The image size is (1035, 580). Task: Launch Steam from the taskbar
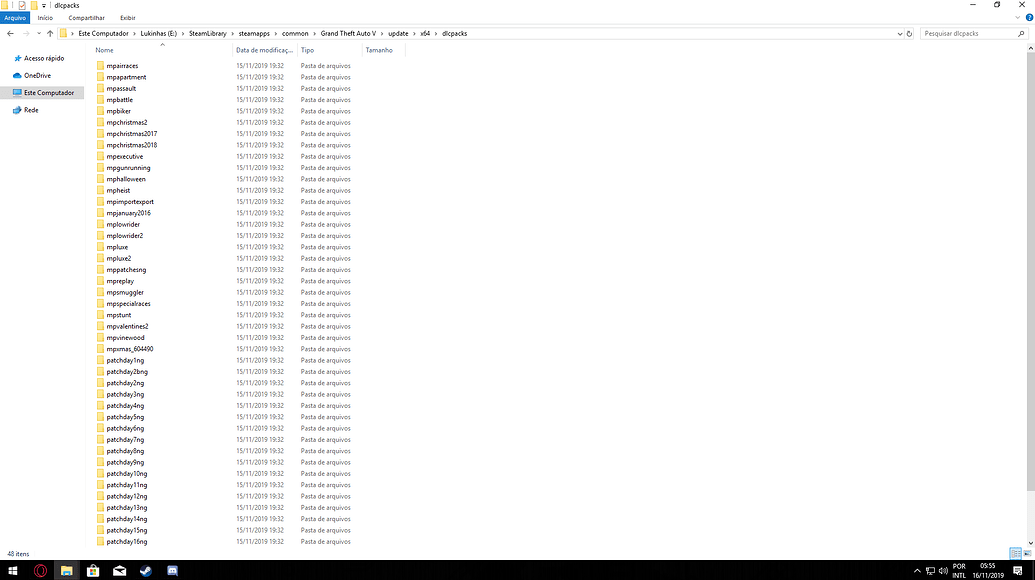[x=147, y=570]
